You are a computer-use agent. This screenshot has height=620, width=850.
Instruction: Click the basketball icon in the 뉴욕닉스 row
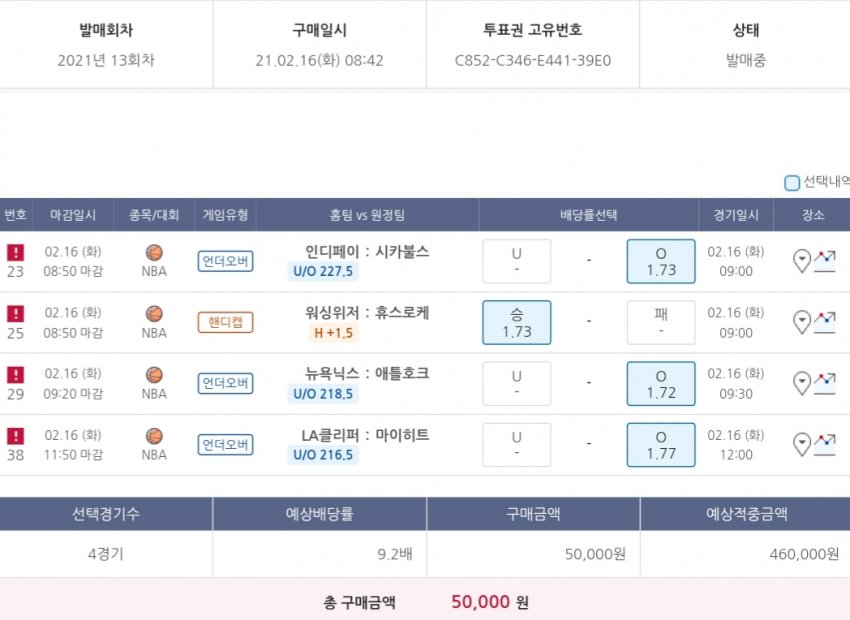[154, 375]
